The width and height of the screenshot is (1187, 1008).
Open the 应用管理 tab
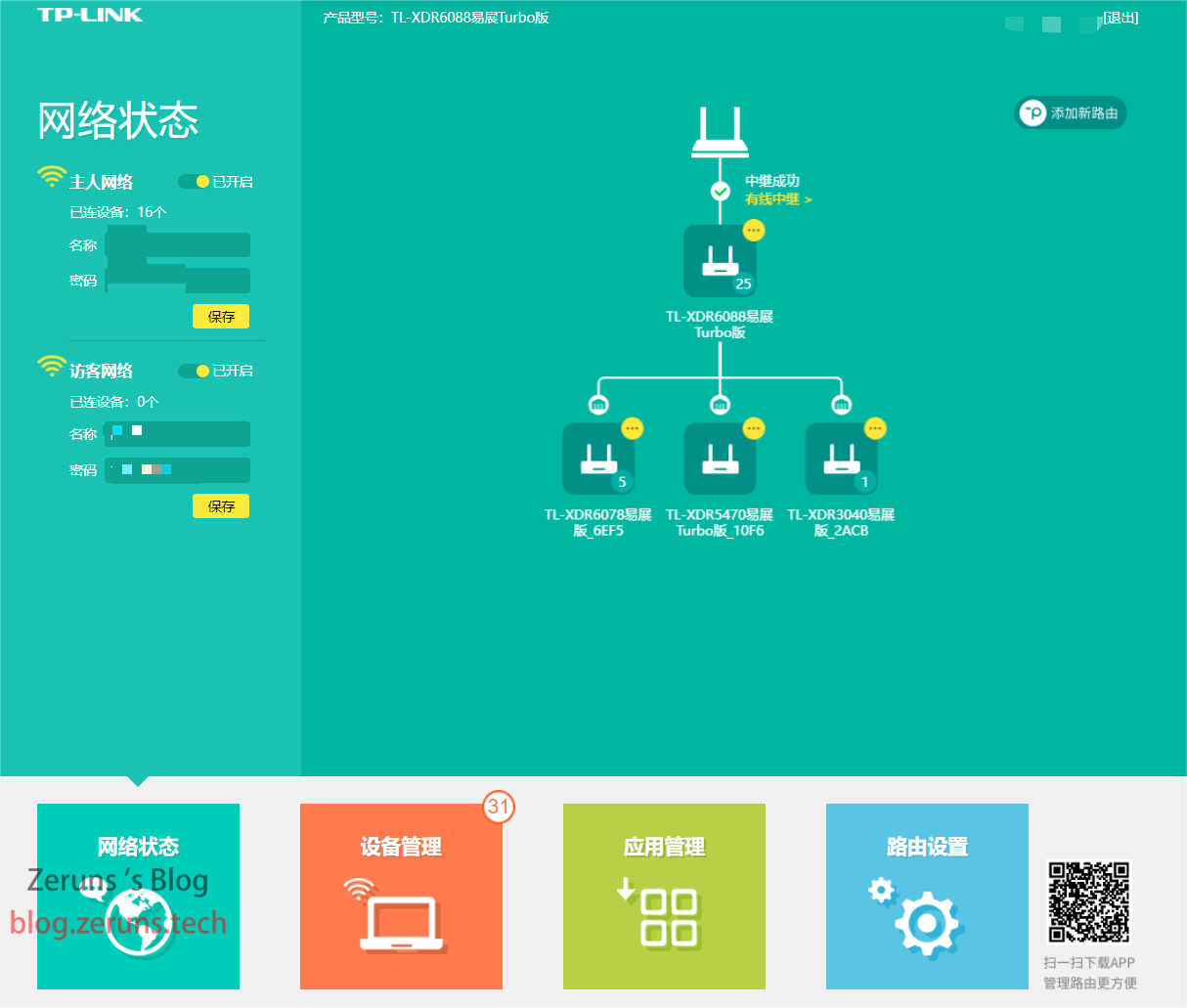(664, 897)
